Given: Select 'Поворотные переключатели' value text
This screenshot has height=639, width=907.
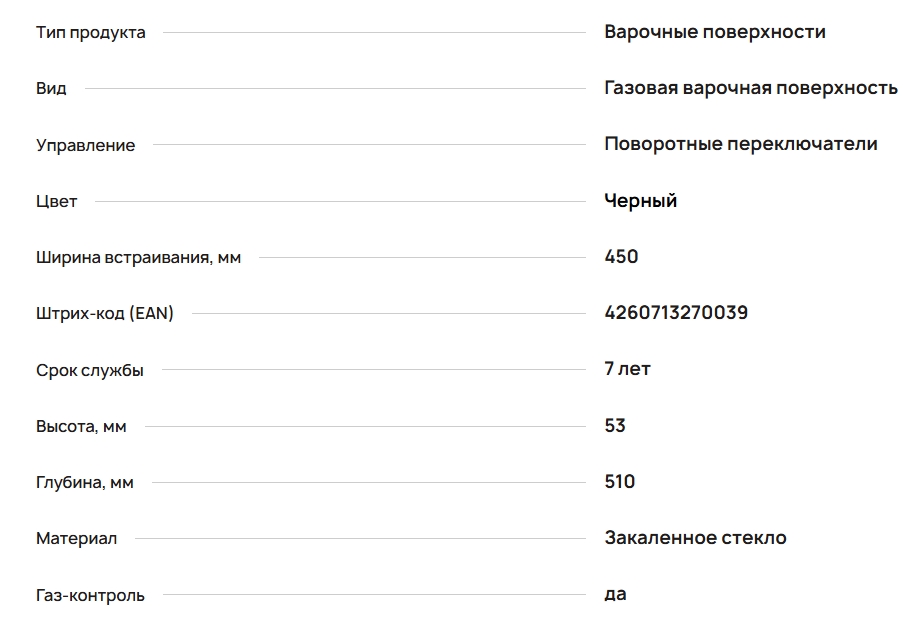Looking at the screenshot, I should click(x=741, y=144).
